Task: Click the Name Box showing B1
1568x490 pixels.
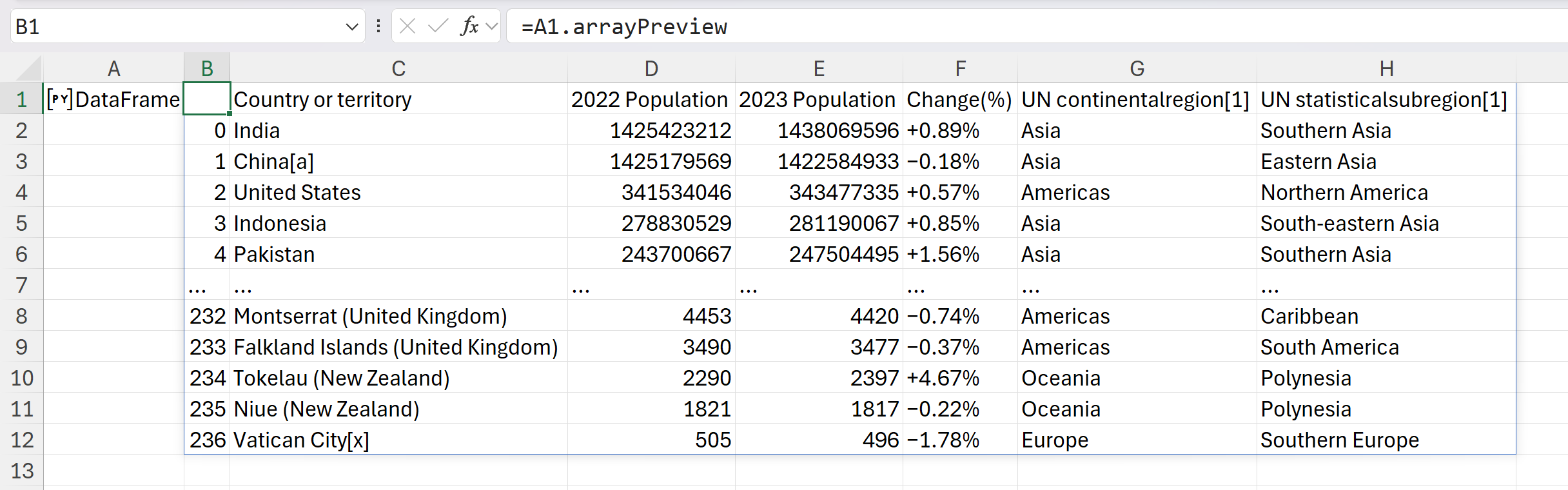Action: [x=174, y=26]
